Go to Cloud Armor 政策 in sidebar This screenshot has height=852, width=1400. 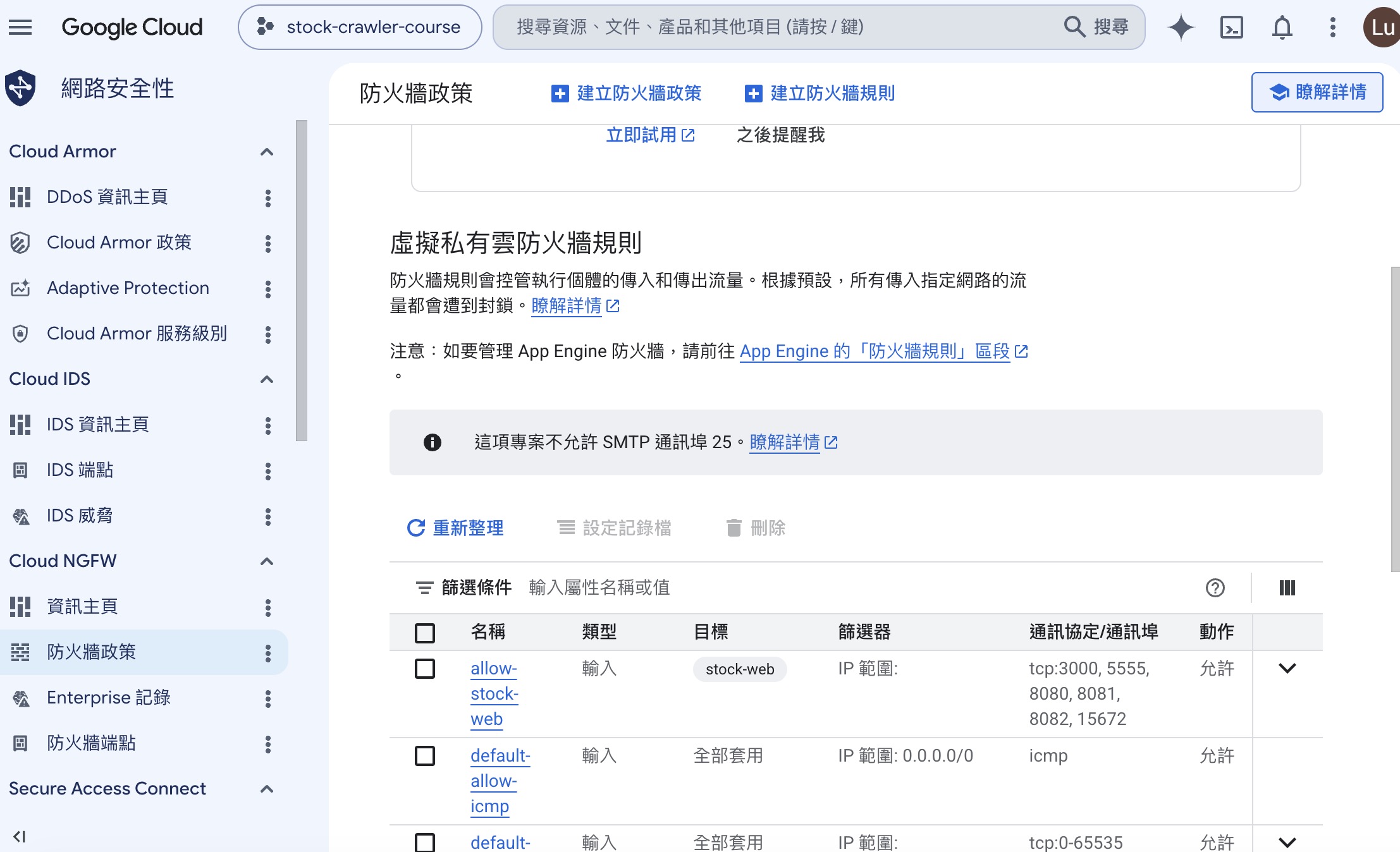click(x=119, y=243)
